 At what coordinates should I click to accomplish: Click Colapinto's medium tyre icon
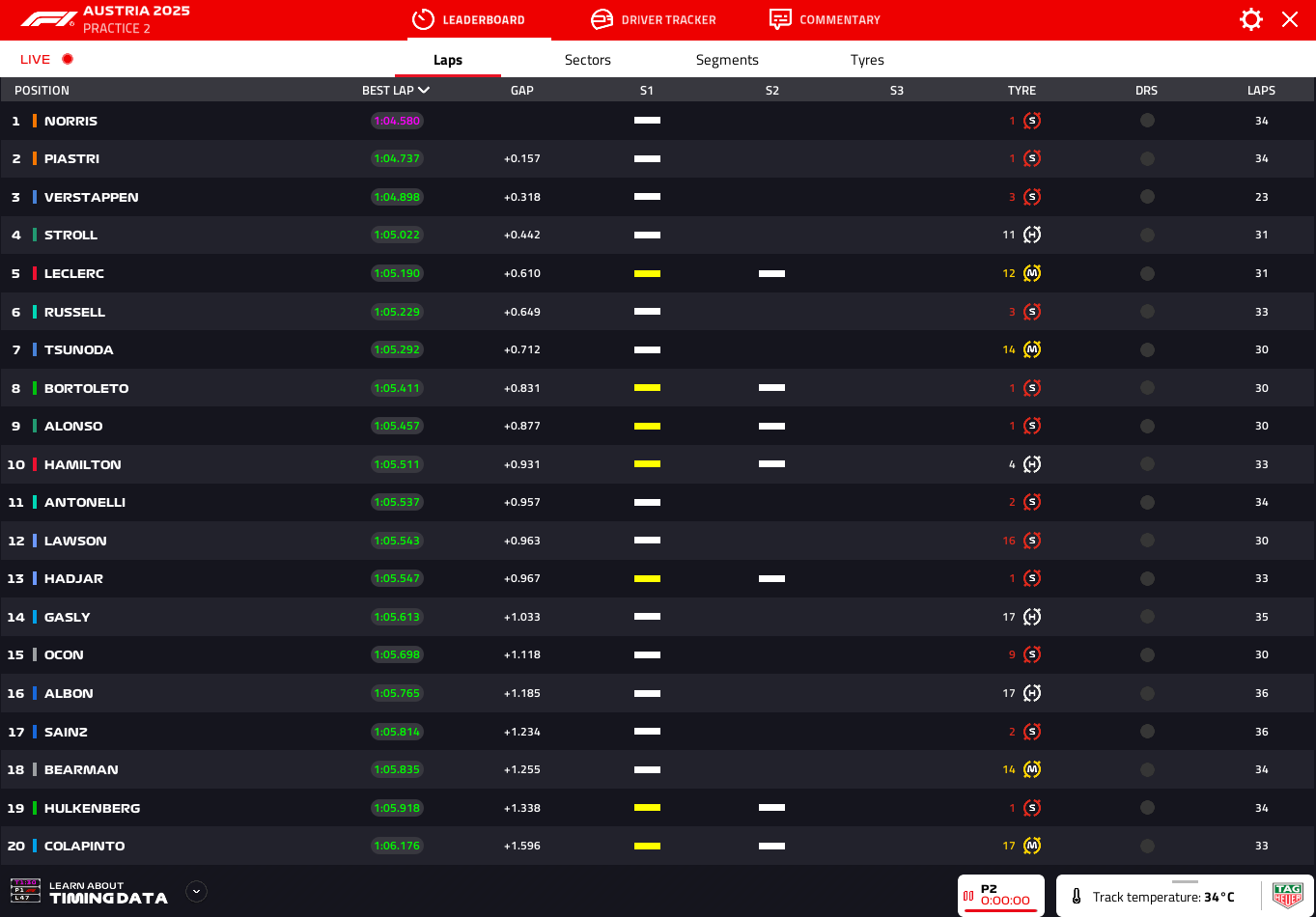[x=1032, y=846]
